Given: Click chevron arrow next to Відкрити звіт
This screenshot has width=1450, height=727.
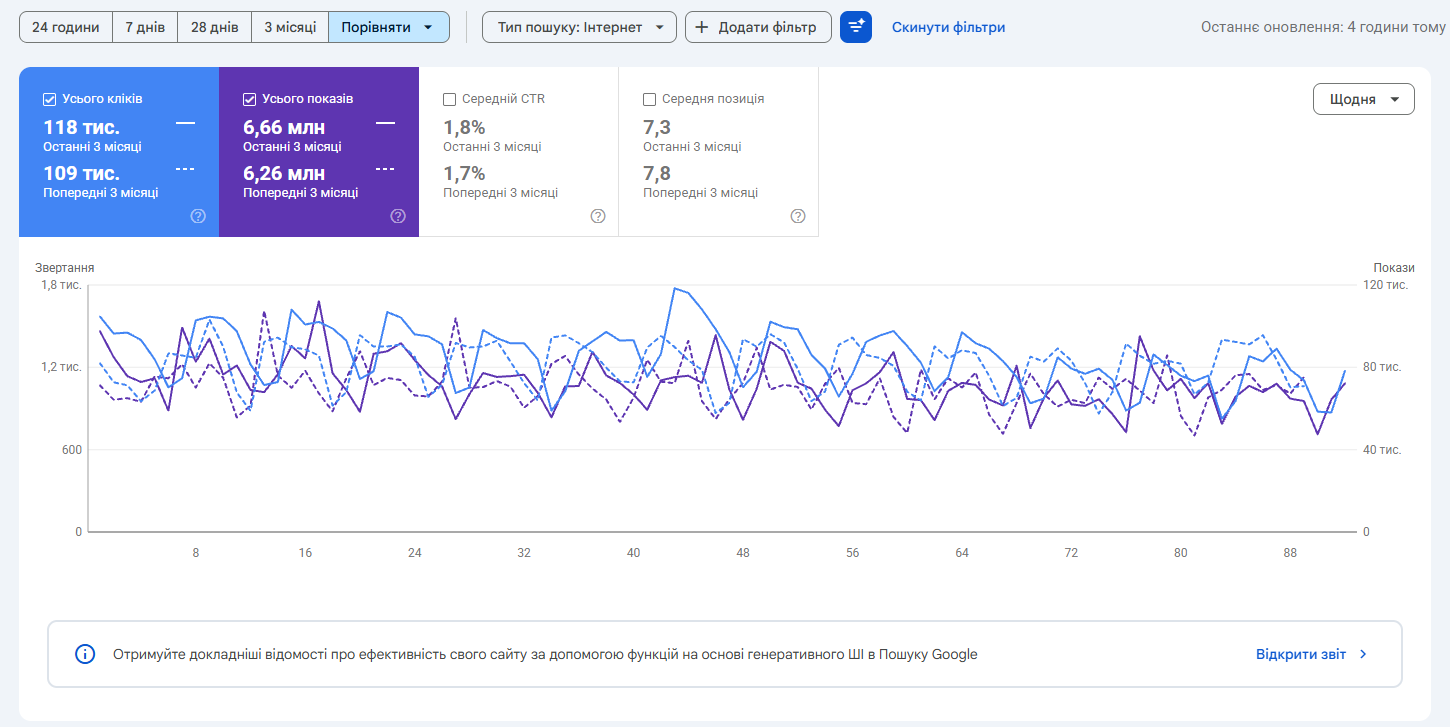Looking at the screenshot, I should coord(1363,654).
